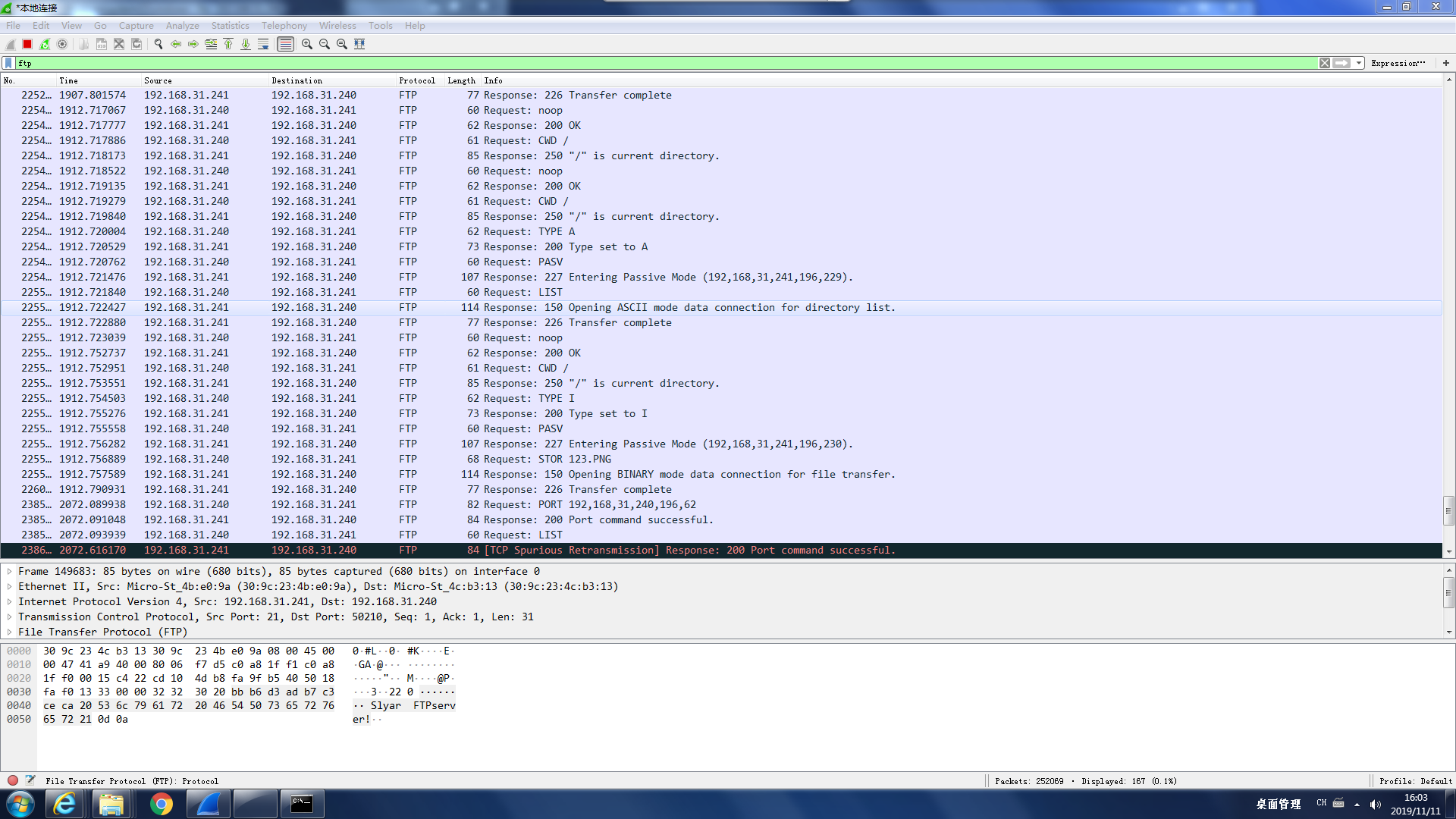Go to the first packet arrow
The image size is (1456, 819).
(228, 44)
